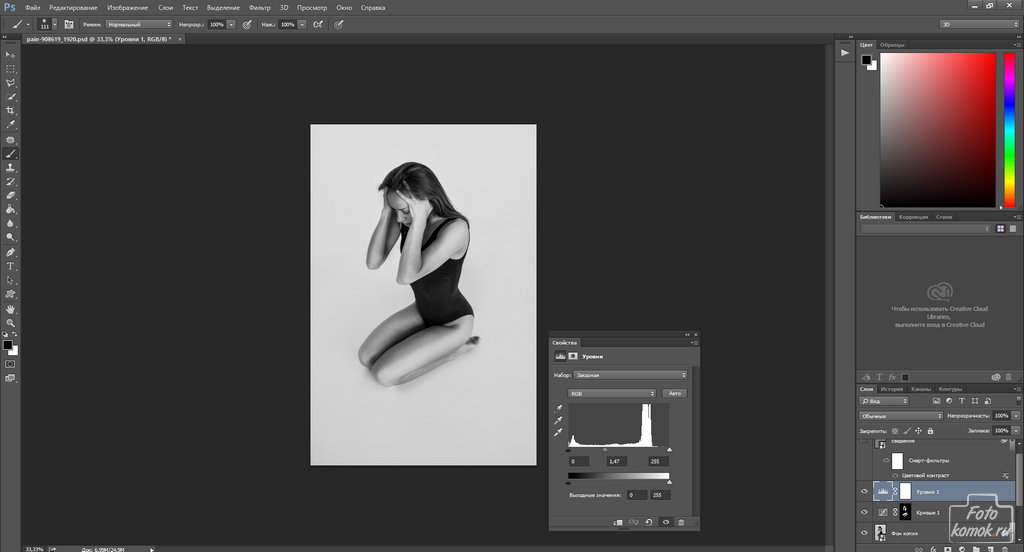This screenshot has height=552, width=1024.
Task: Switch to the Каналы tab
Action: click(x=921, y=389)
